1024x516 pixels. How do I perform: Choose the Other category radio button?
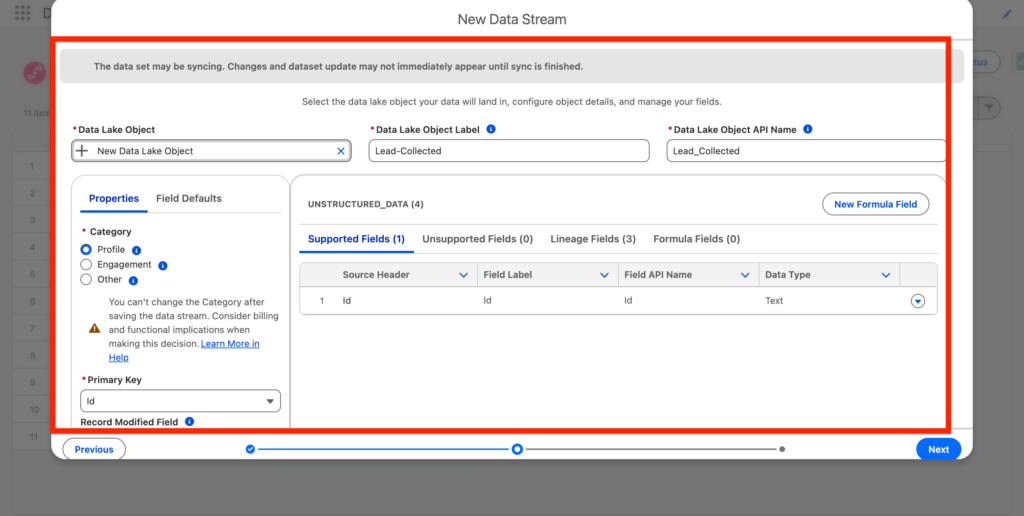(86, 280)
